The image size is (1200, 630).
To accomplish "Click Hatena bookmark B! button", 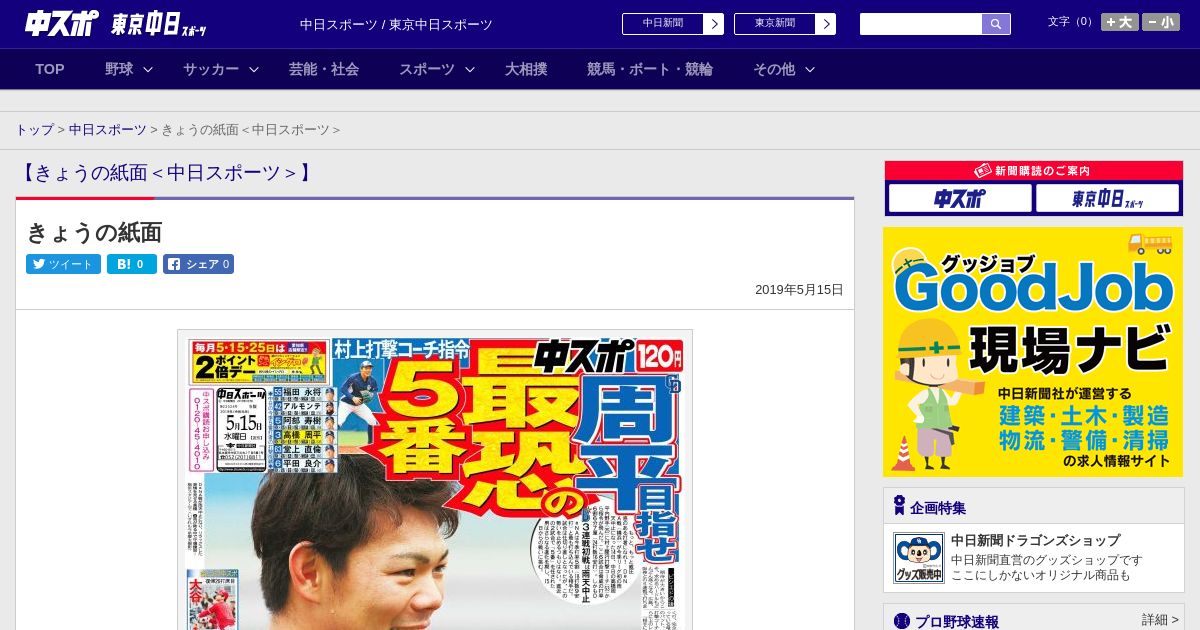I will [132, 264].
